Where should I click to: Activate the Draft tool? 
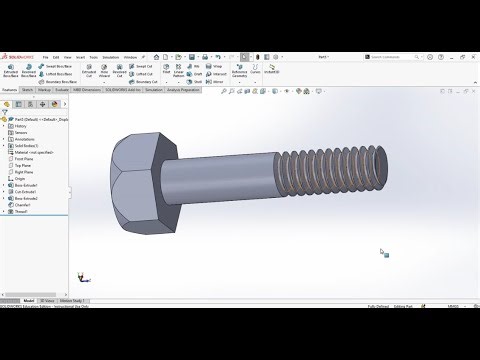[195, 74]
